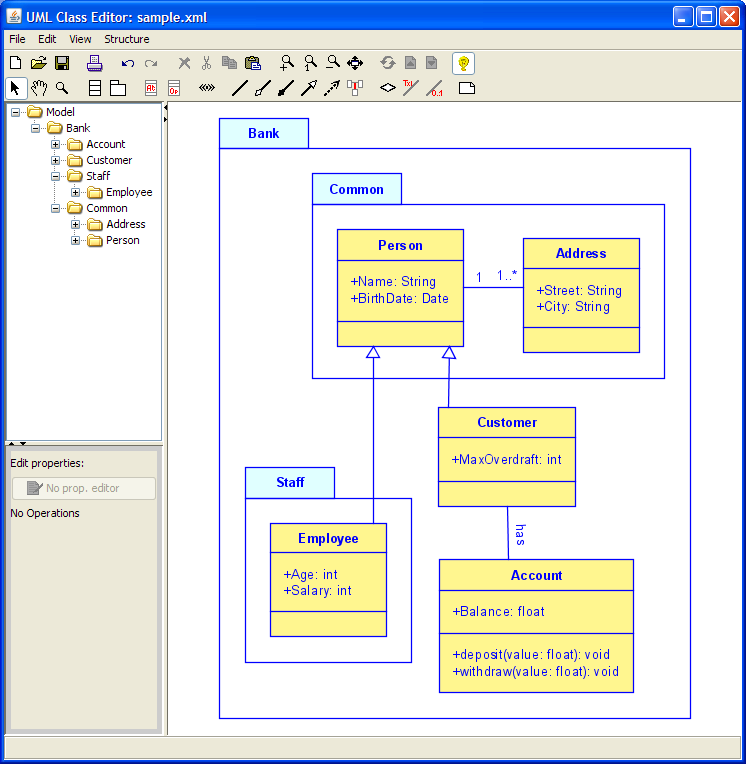This screenshot has width=746, height=764.
Task: Choose the dashed dependency arrow tool
Action: click(331, 88)
